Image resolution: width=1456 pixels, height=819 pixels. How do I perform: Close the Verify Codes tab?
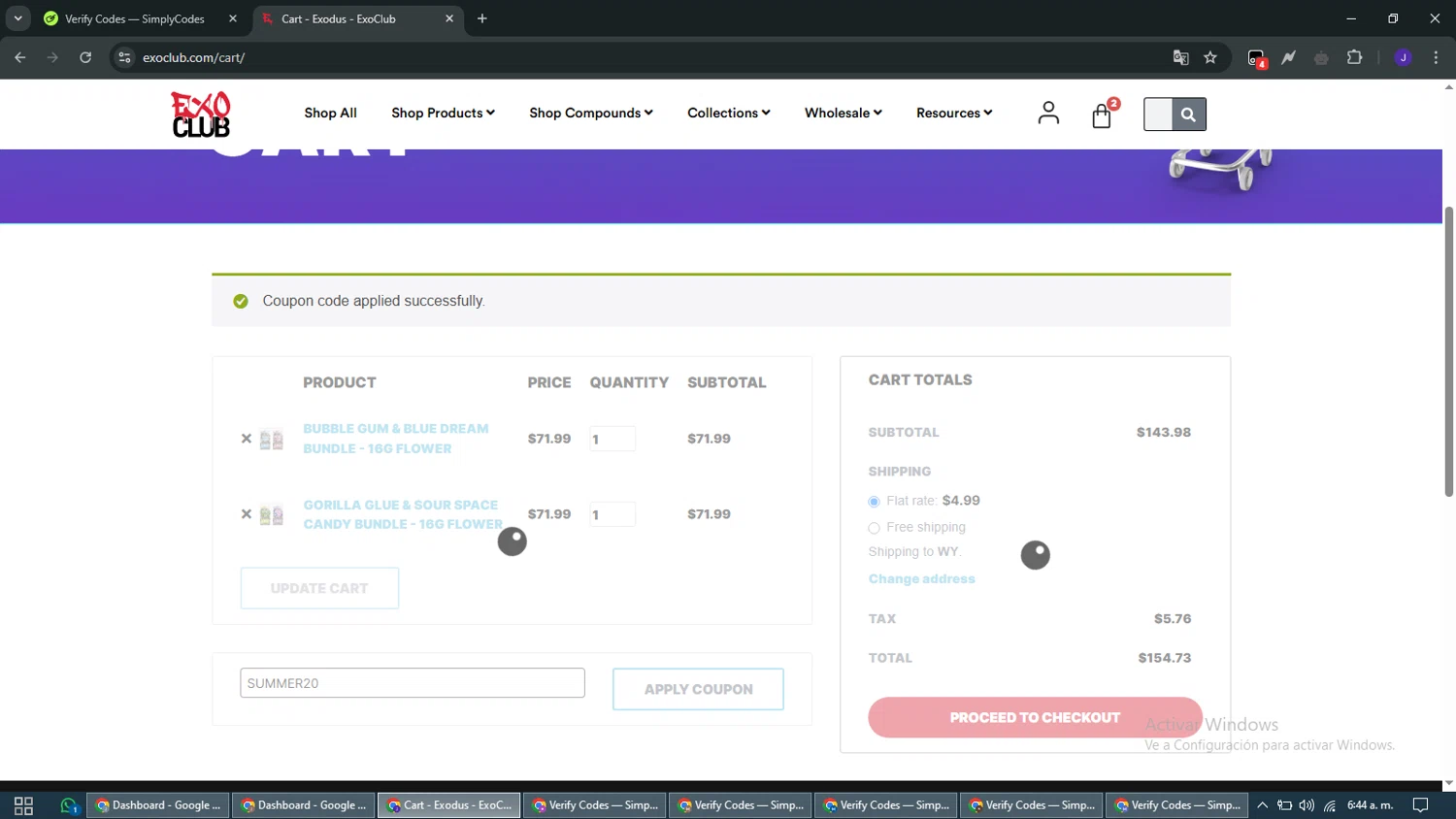coord(233,18)
